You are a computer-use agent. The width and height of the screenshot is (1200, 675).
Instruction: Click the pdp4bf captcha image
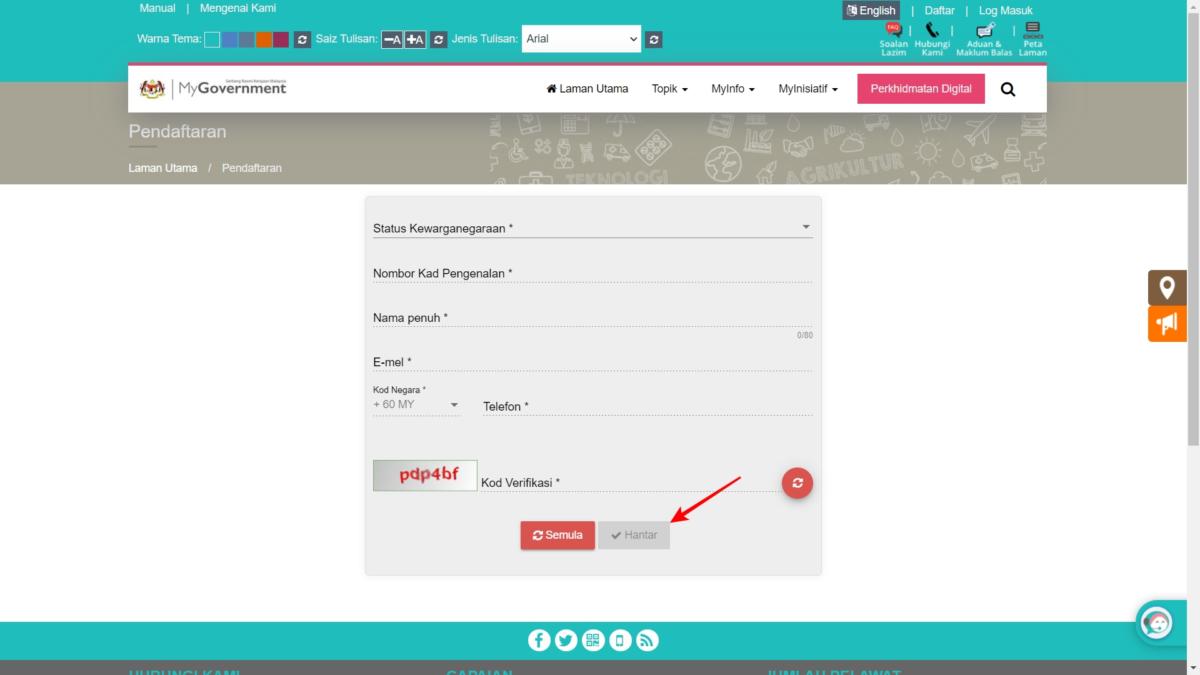[425, 475]
